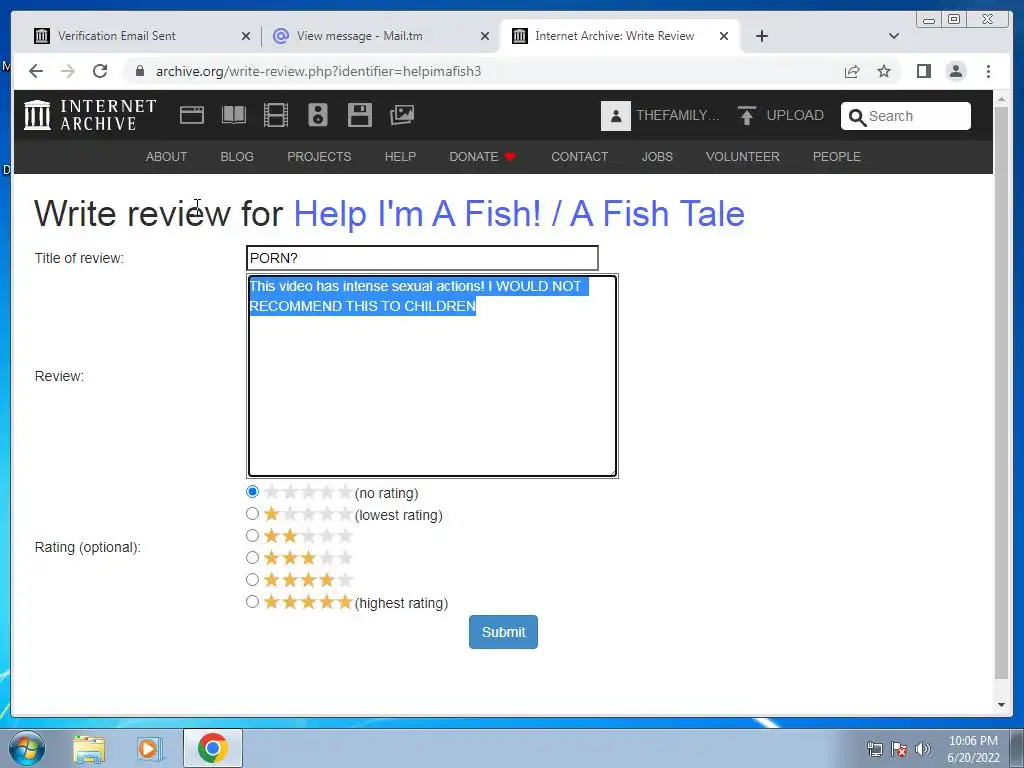
Task: Bookmark this page with star icon
Action: click(x=884, y=71)
